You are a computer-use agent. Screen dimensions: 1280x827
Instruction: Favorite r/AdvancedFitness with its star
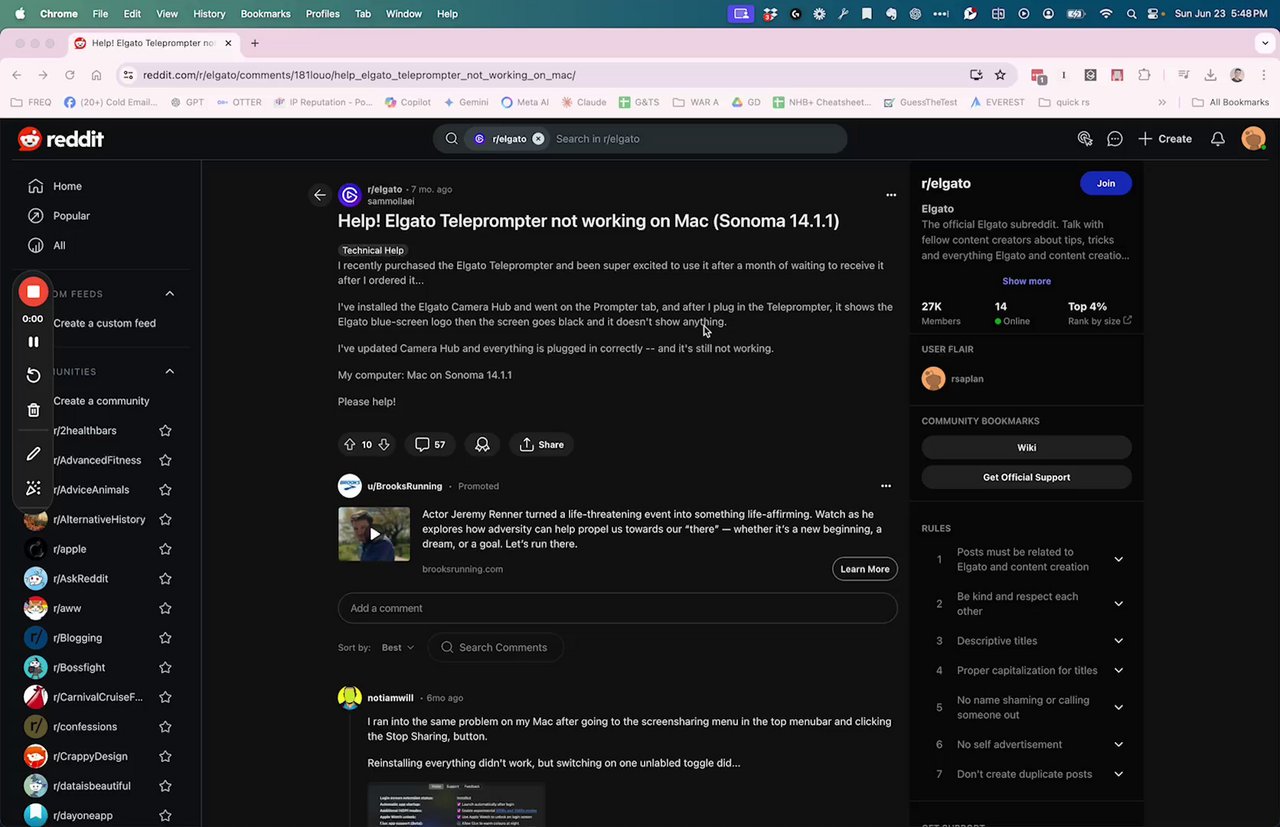[x=165, y=460]
